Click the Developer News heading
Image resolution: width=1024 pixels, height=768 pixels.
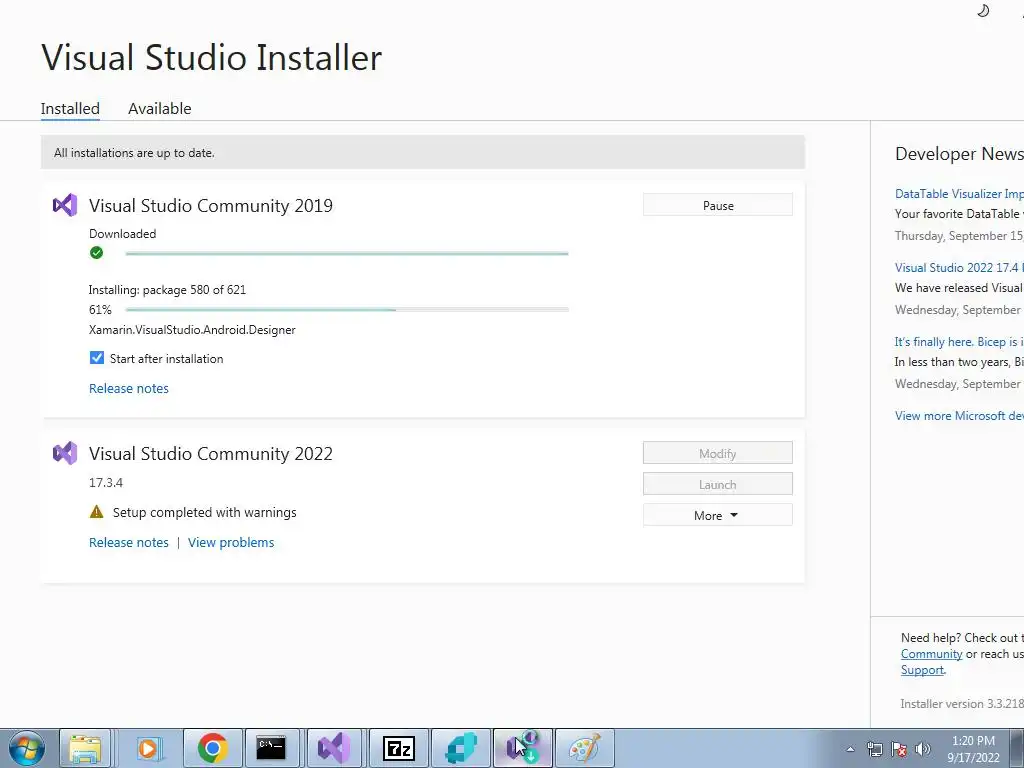click(x=959, y=153)
